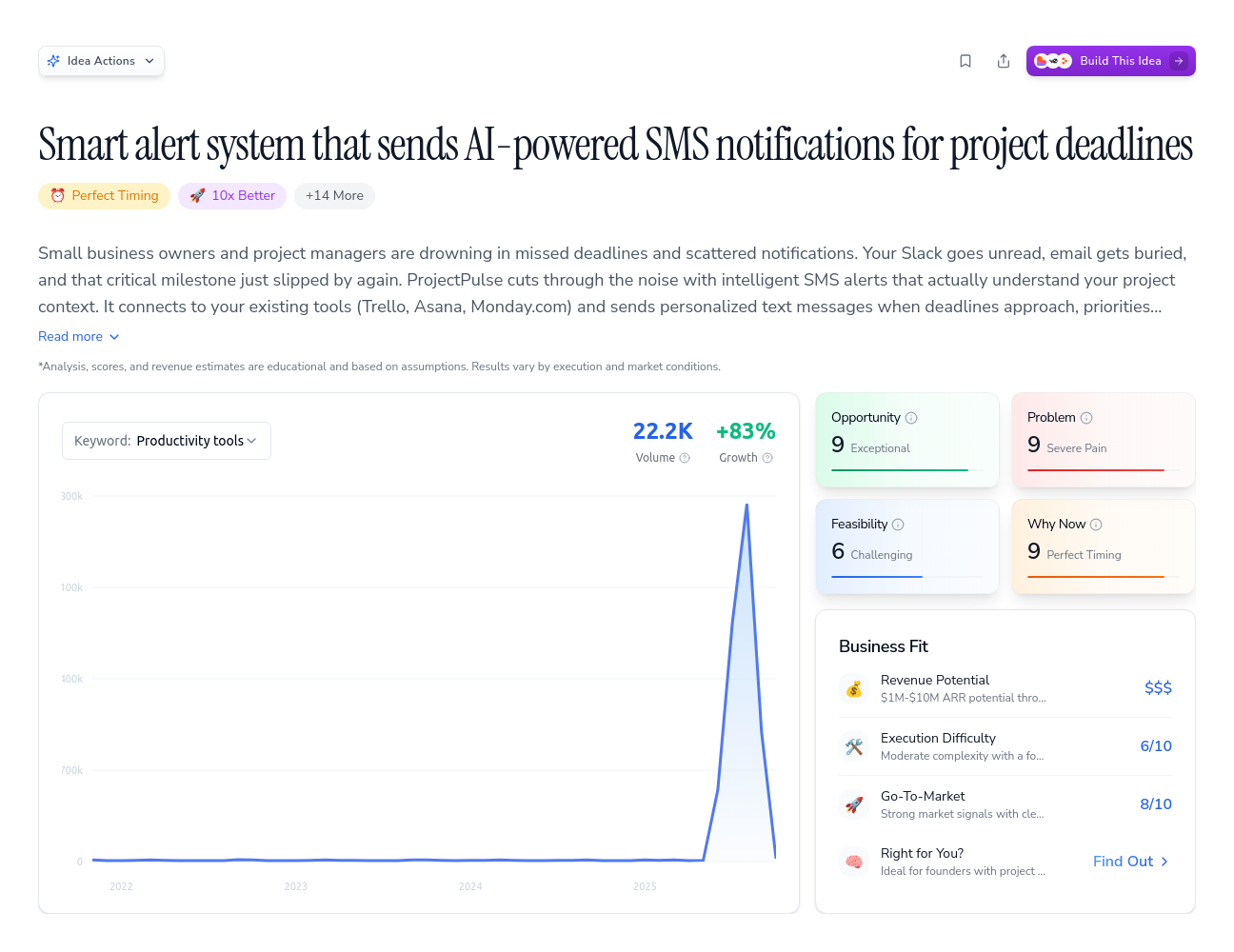Screen dimensions: 1234x952
Task: Click the share icon near the top right
Action: tap(1003, 60)
